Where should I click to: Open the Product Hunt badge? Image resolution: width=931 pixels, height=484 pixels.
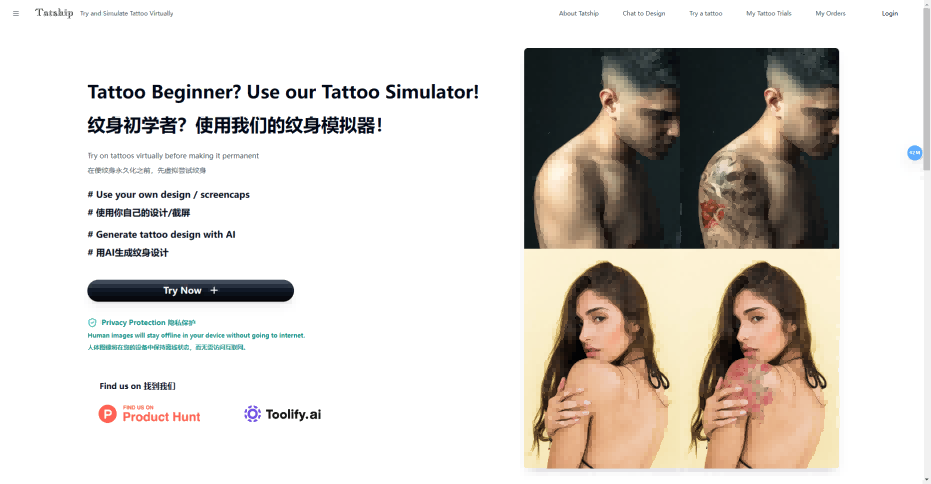tap(150, 414)
